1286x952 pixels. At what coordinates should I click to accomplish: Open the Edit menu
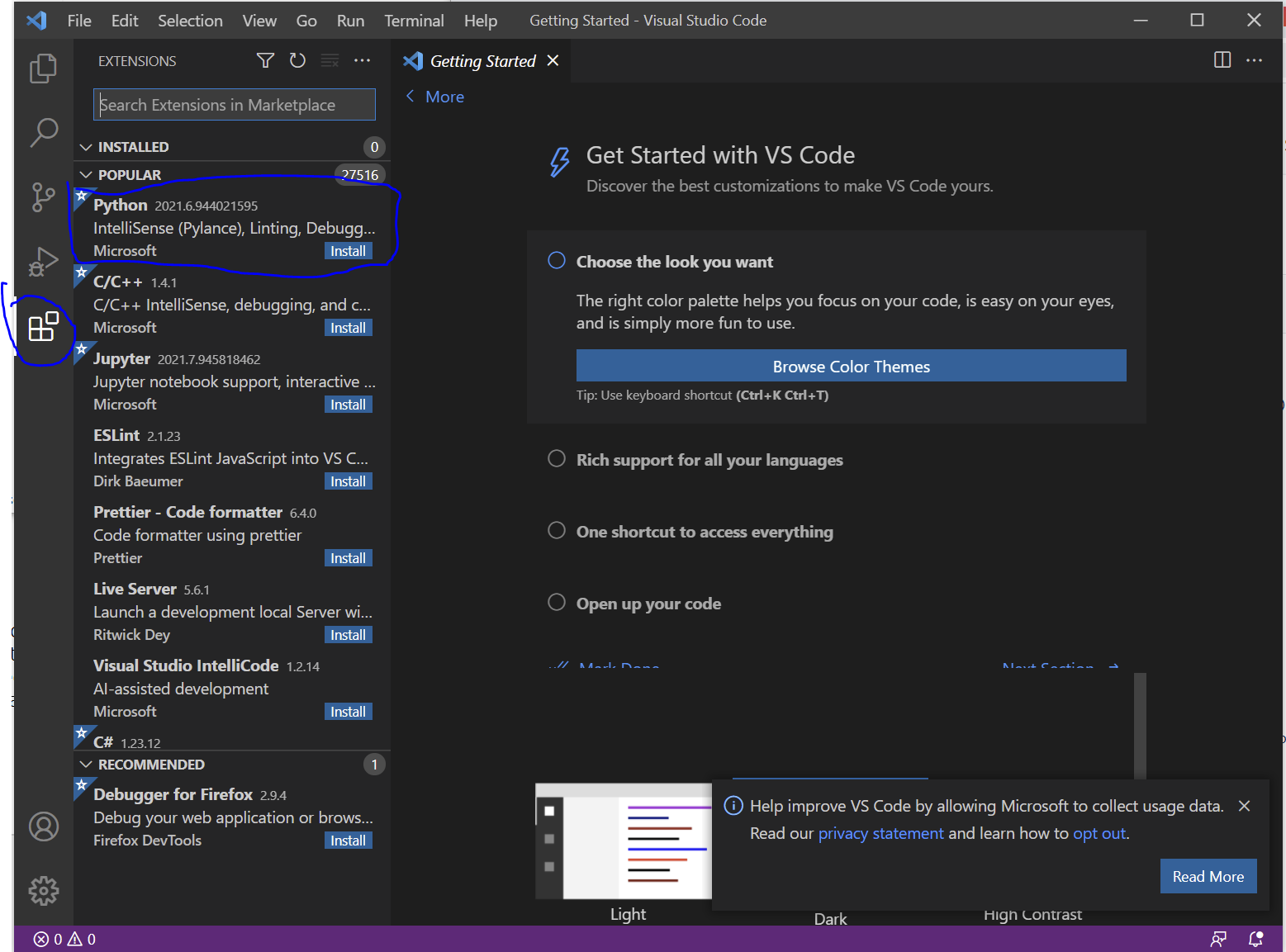125,21
